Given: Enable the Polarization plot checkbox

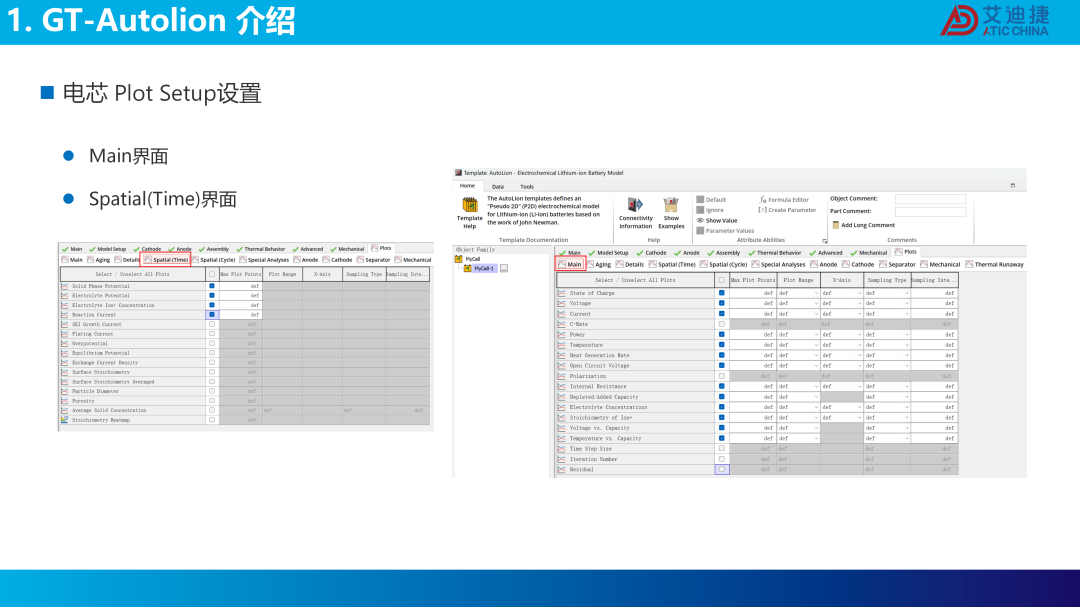Looking at the screenshot, I should click(x=722, y=376).
